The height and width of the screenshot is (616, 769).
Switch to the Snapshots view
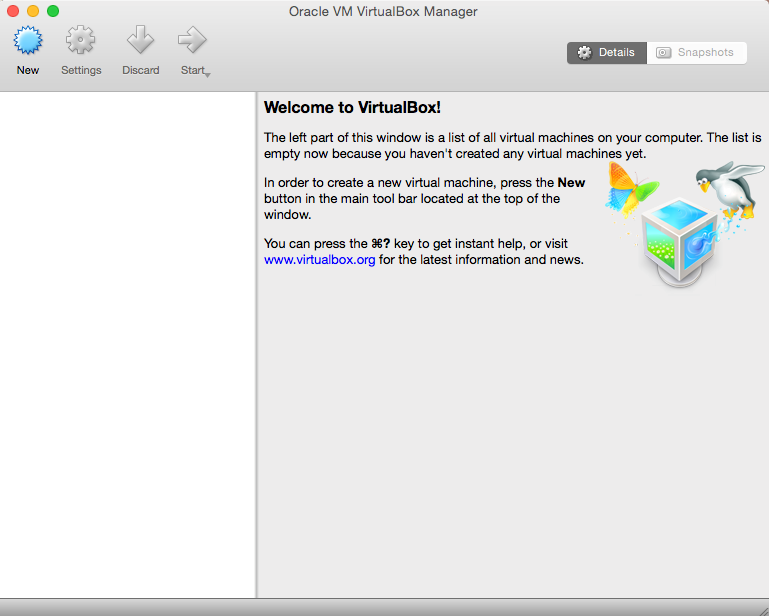[x=696, y=53]
